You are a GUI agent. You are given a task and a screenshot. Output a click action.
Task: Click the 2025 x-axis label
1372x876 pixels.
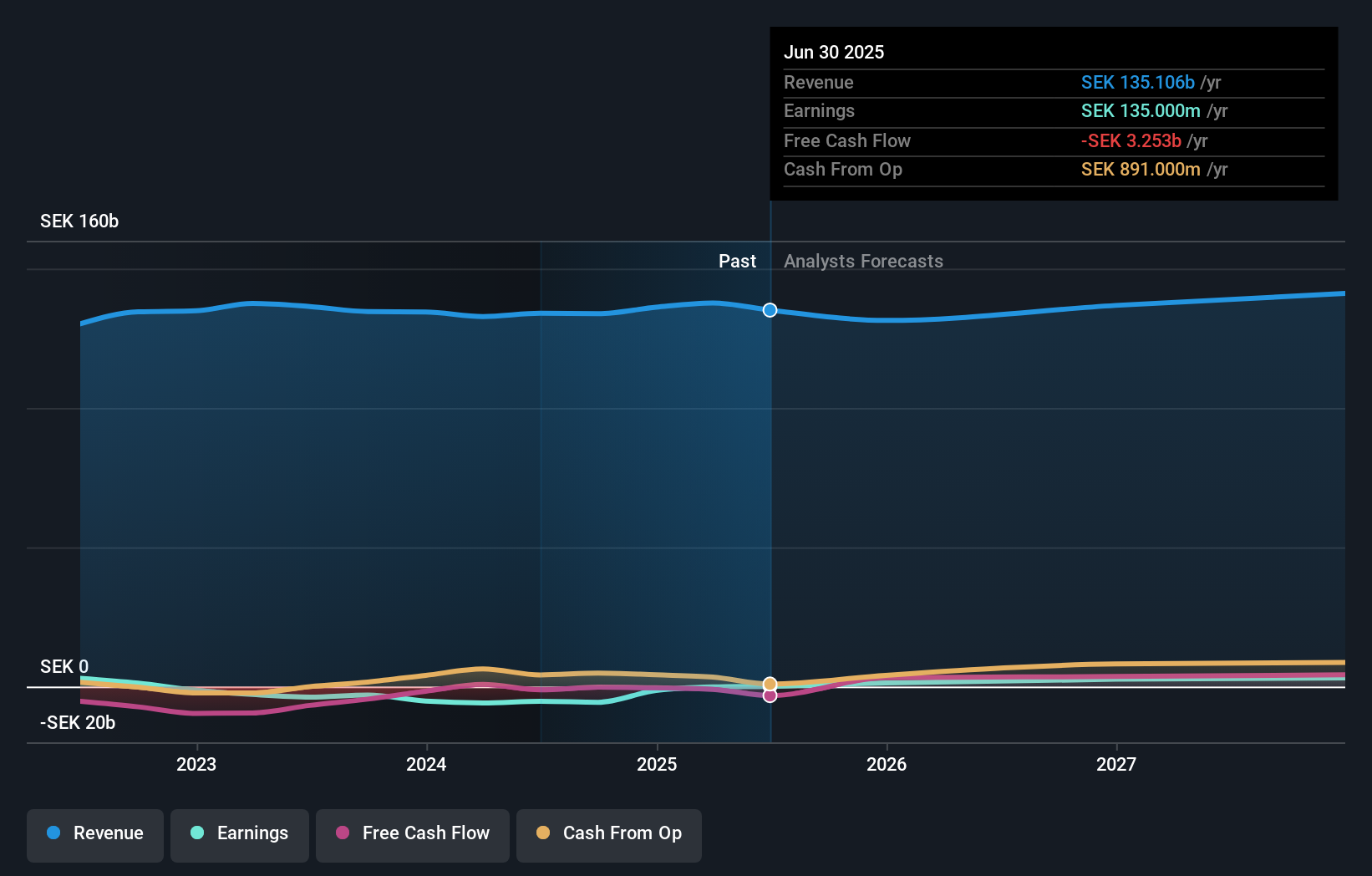click(657, 764)
